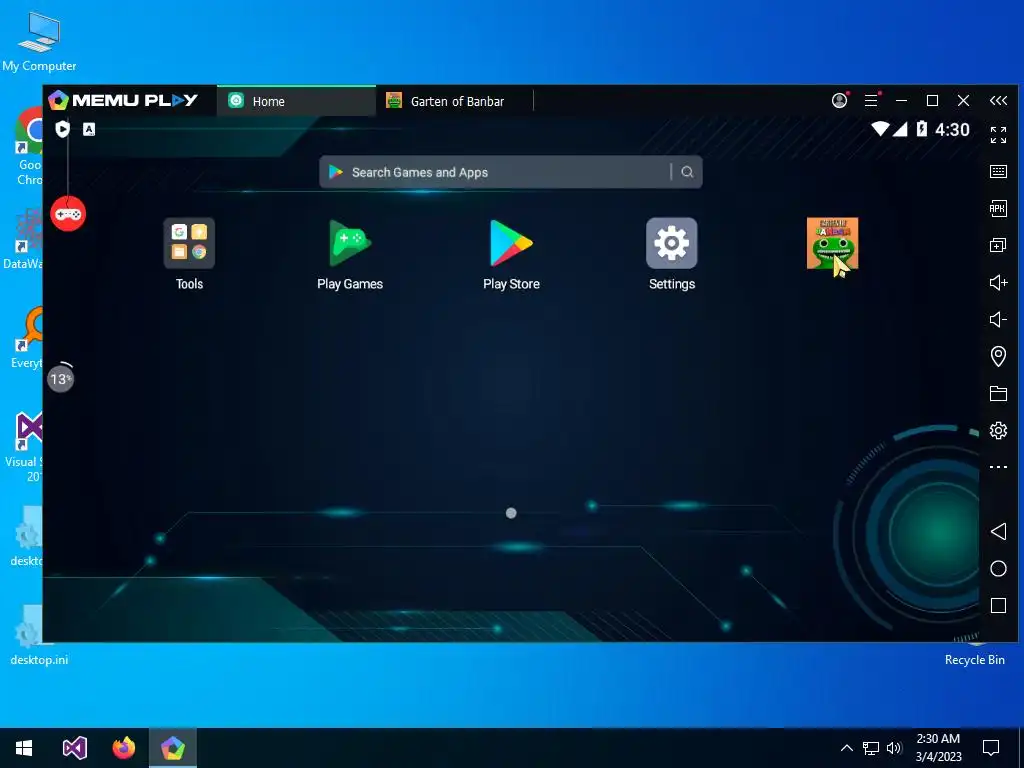Launch the Garten of Banban game icon
This screenshot has height=768, width=1024.
832,244
